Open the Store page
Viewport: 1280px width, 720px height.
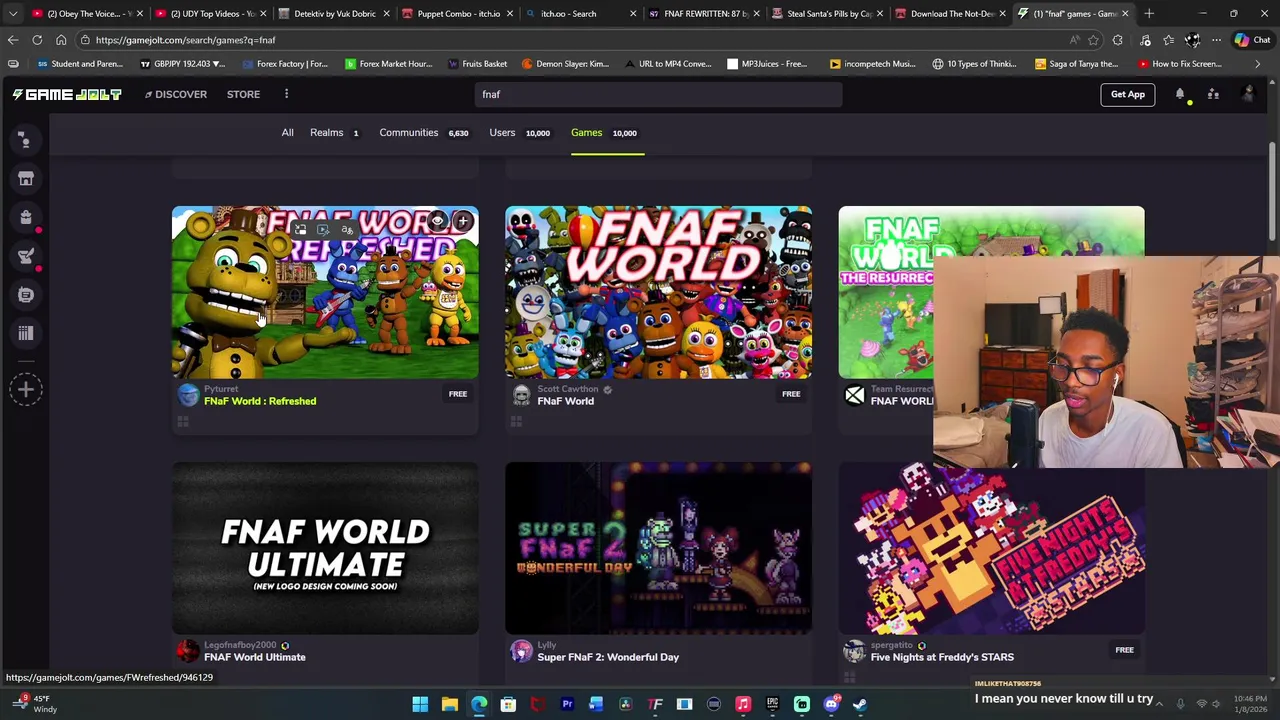[x=243, y=94]
